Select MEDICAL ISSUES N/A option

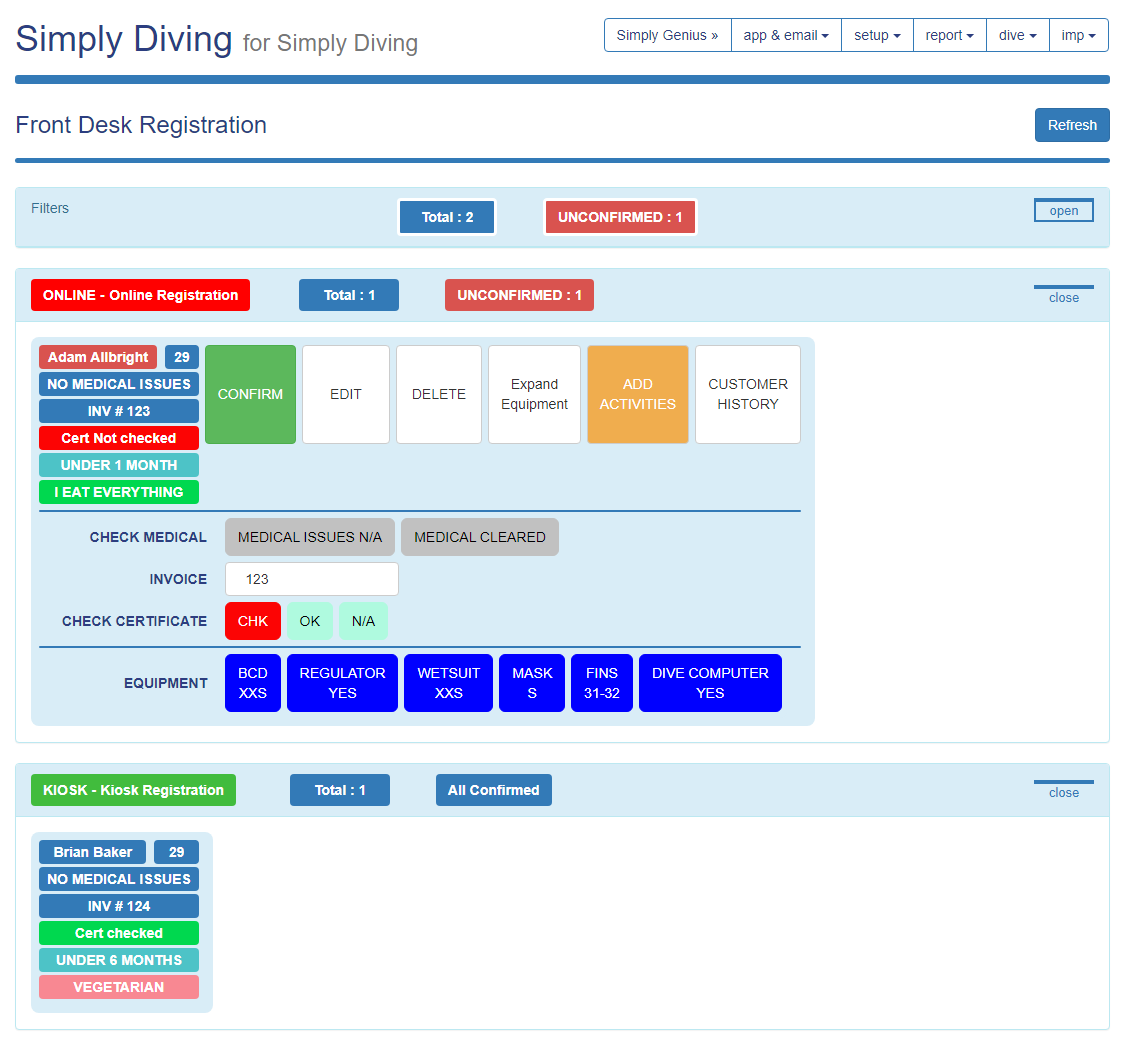click(x=309, y=537)
